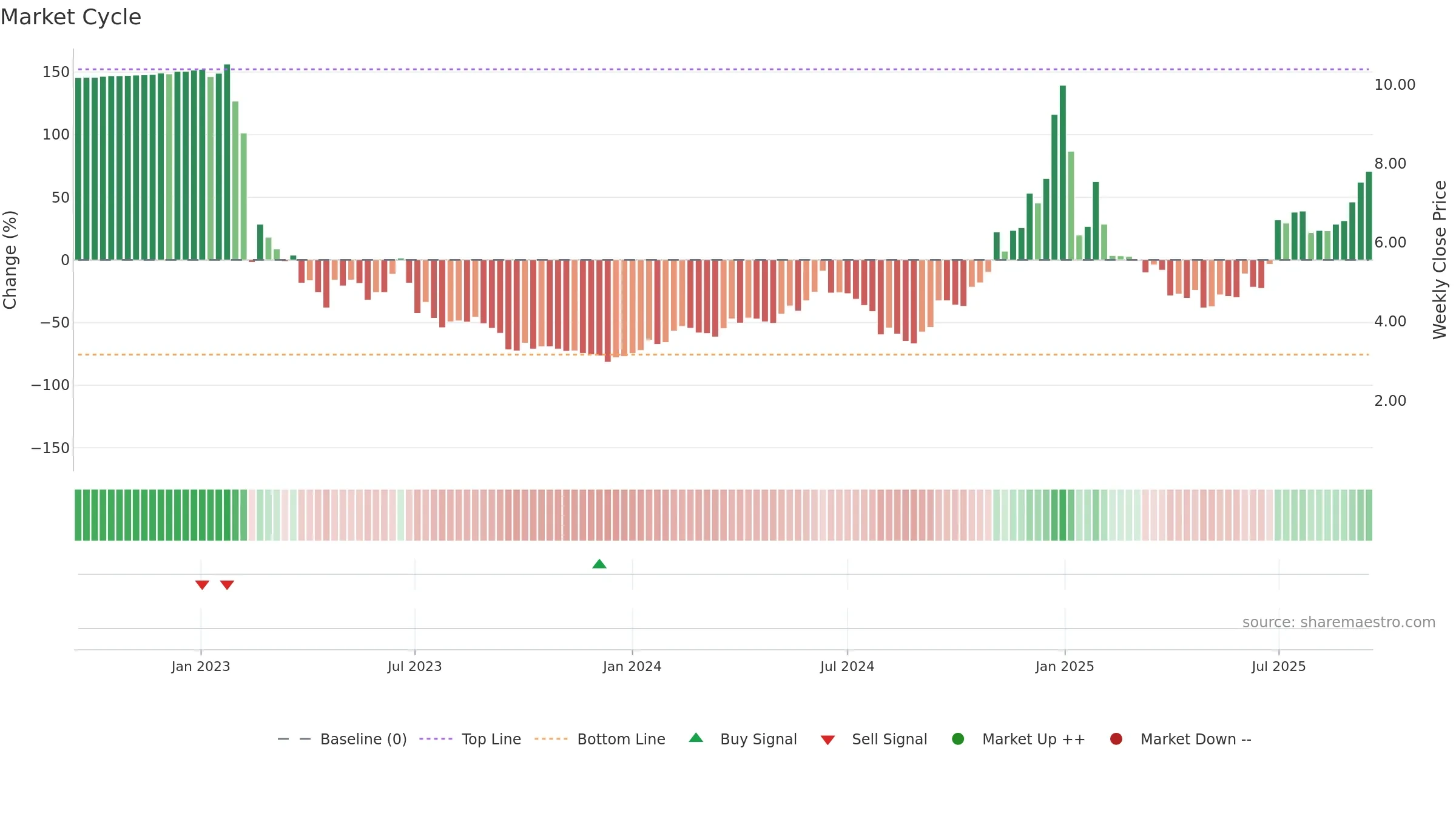
Task: Click the −100 tick on Change axis
Action: click(50, 385)
